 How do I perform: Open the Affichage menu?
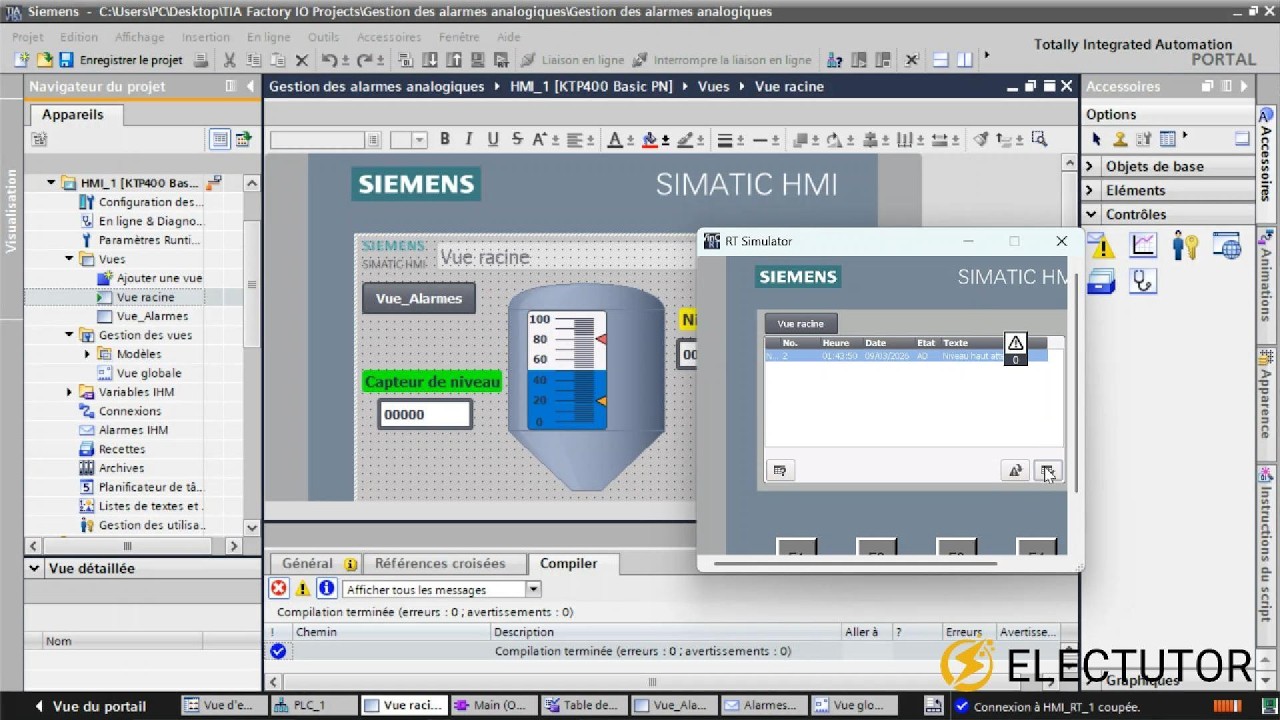click(139, 37)
